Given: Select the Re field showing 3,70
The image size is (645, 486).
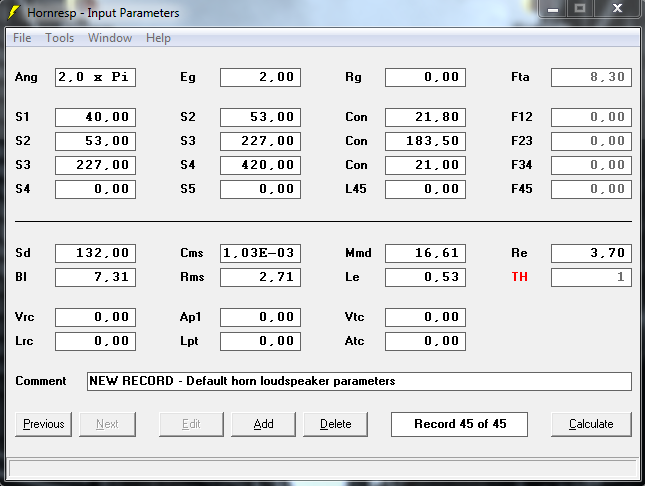Looking at the screenshot, I should tap(592, 253).
